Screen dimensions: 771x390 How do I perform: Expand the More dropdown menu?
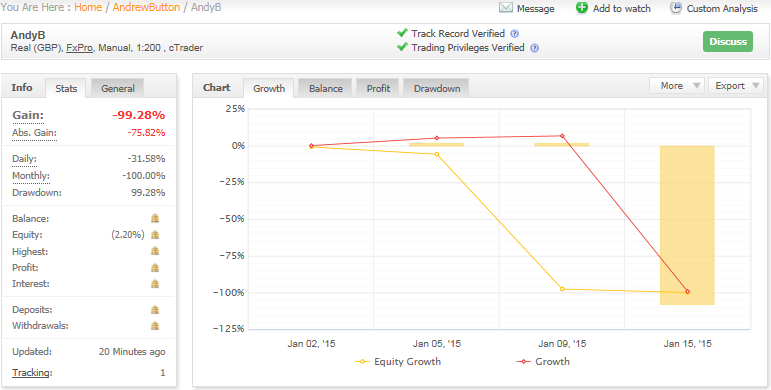[677, 86]
